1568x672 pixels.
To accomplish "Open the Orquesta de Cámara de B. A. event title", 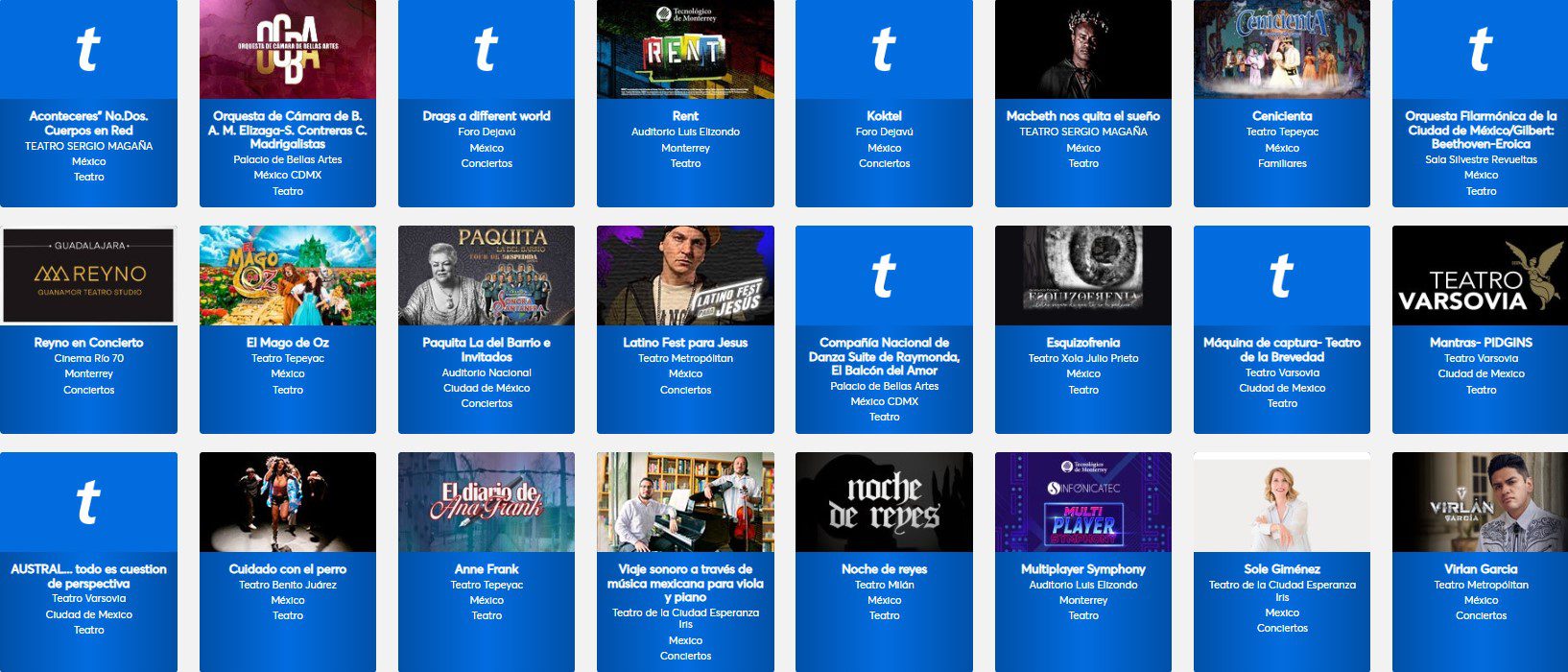I will [288, 130].
